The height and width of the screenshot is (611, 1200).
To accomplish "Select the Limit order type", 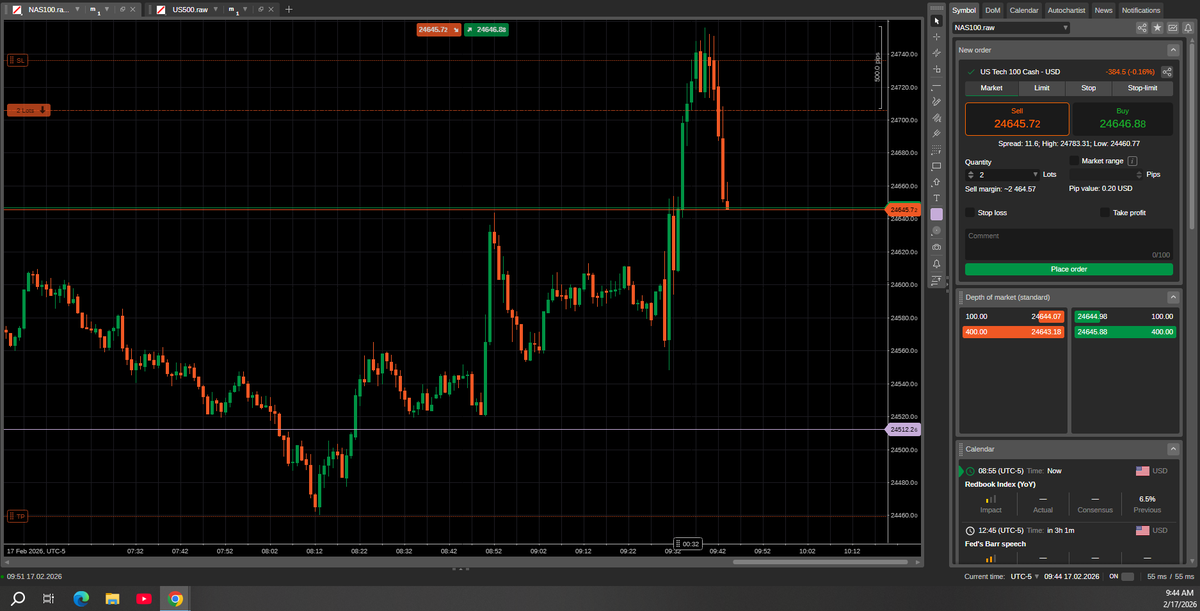I will click(x=1042, y=88).
